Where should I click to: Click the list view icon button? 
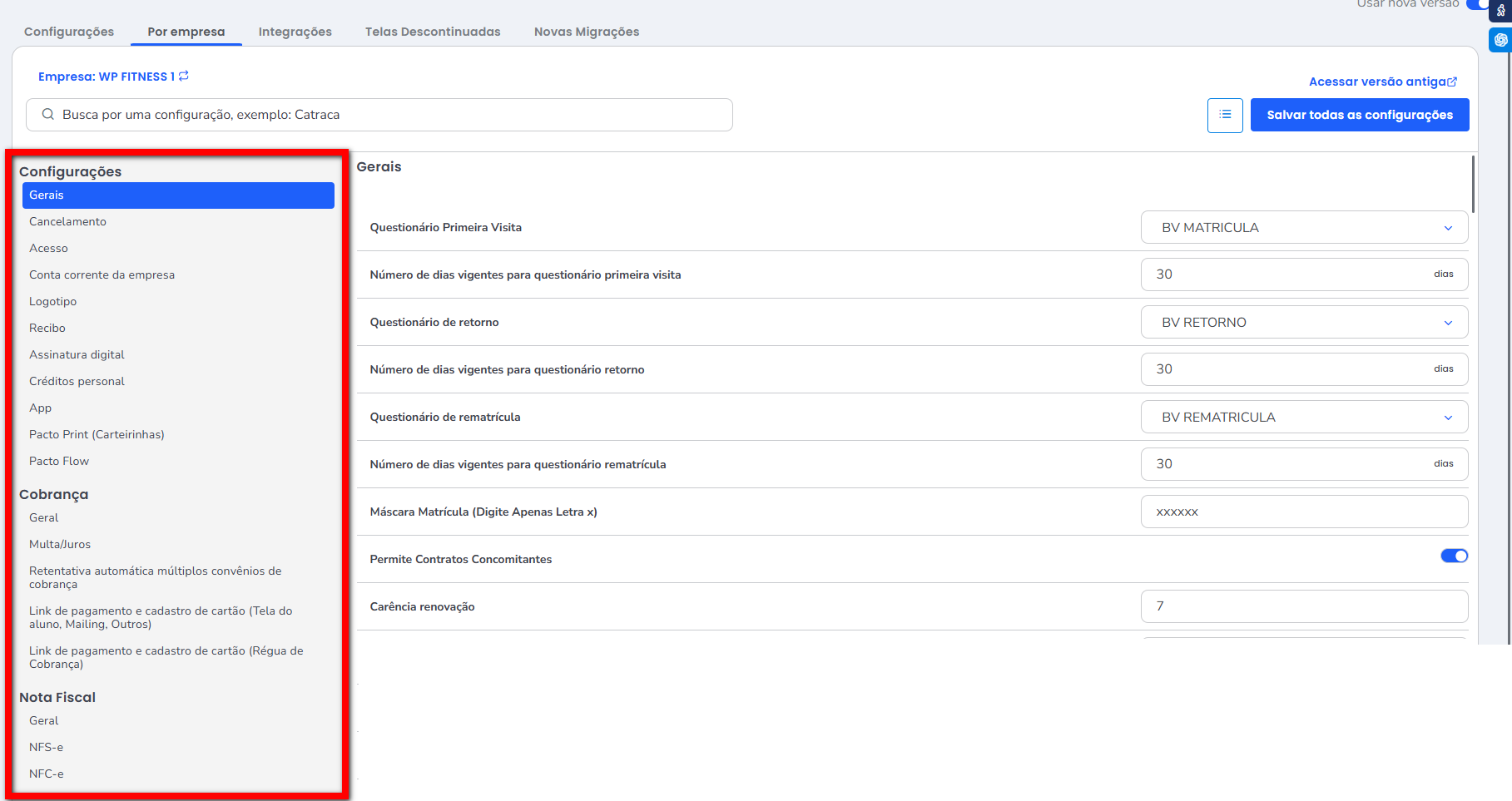click(x=1225, y=115)
